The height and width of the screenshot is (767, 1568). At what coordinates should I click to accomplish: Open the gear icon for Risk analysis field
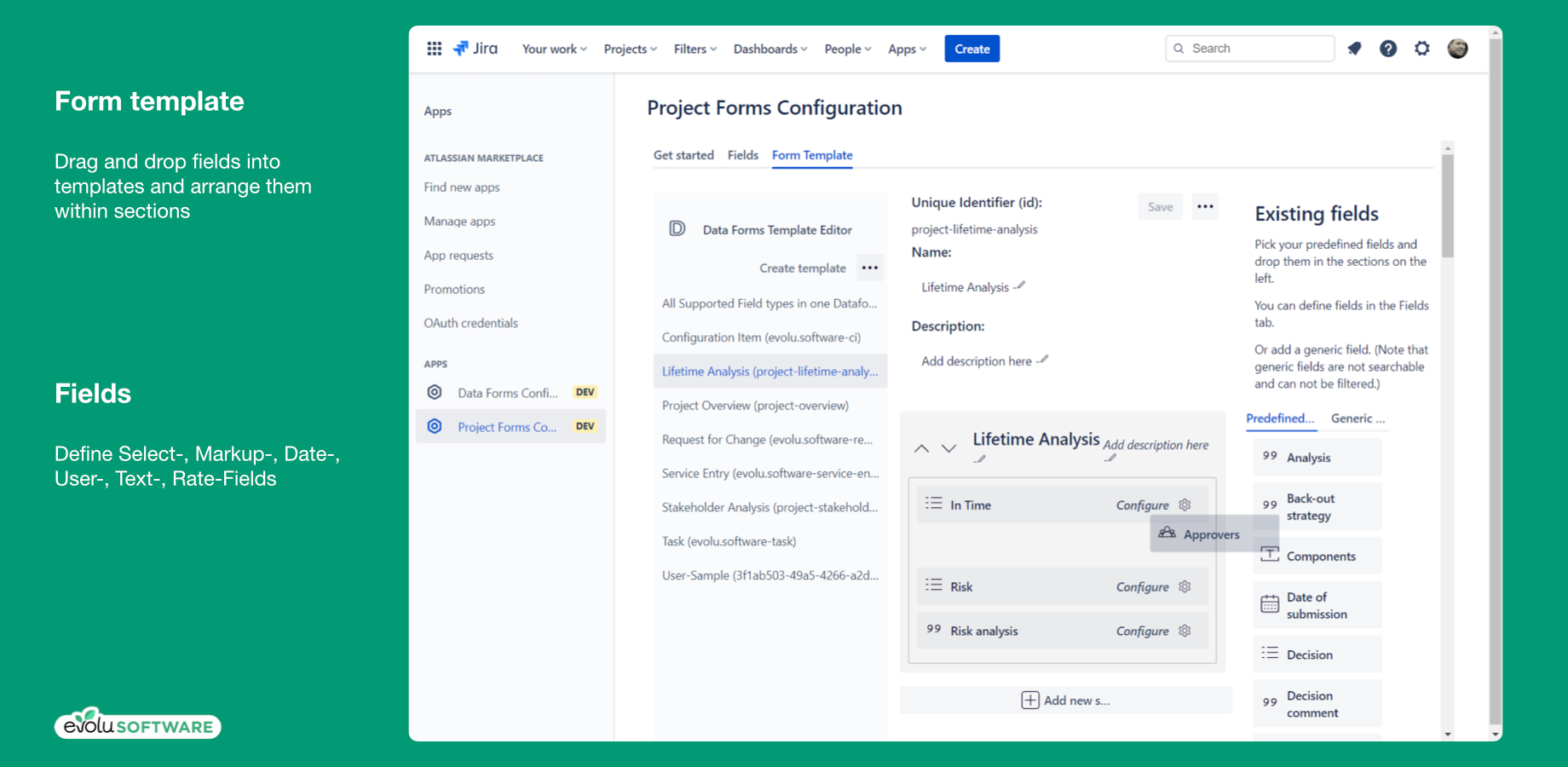point(1185,631)
